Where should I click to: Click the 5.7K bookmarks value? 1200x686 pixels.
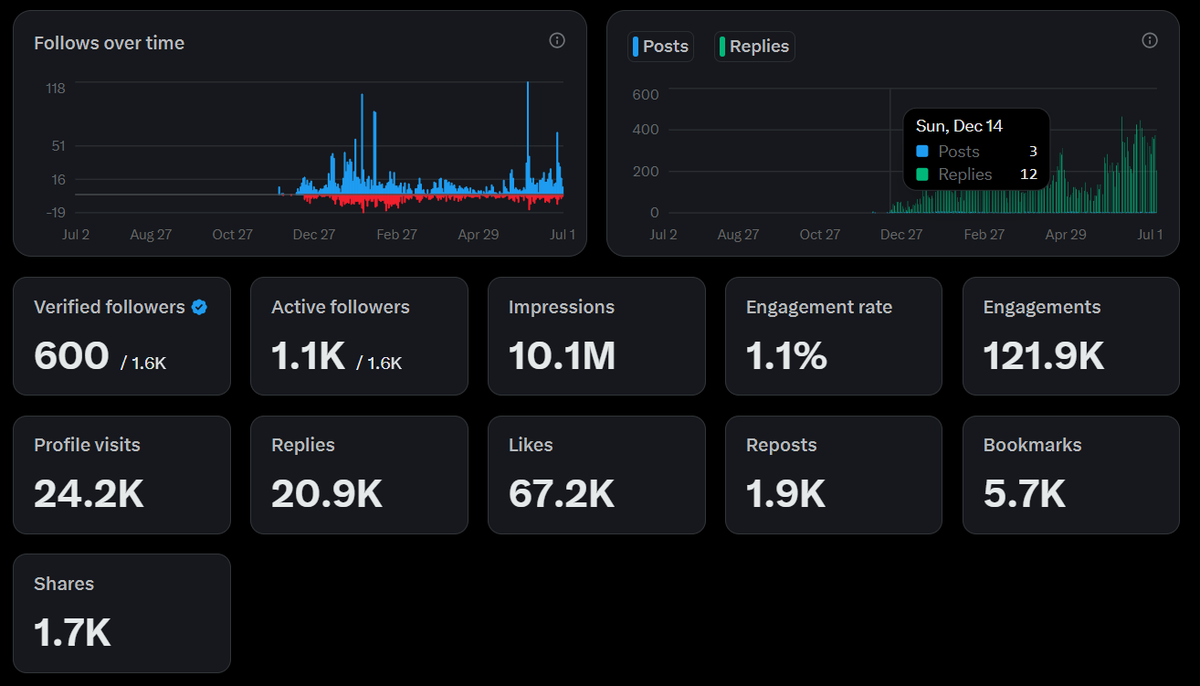1025,493
